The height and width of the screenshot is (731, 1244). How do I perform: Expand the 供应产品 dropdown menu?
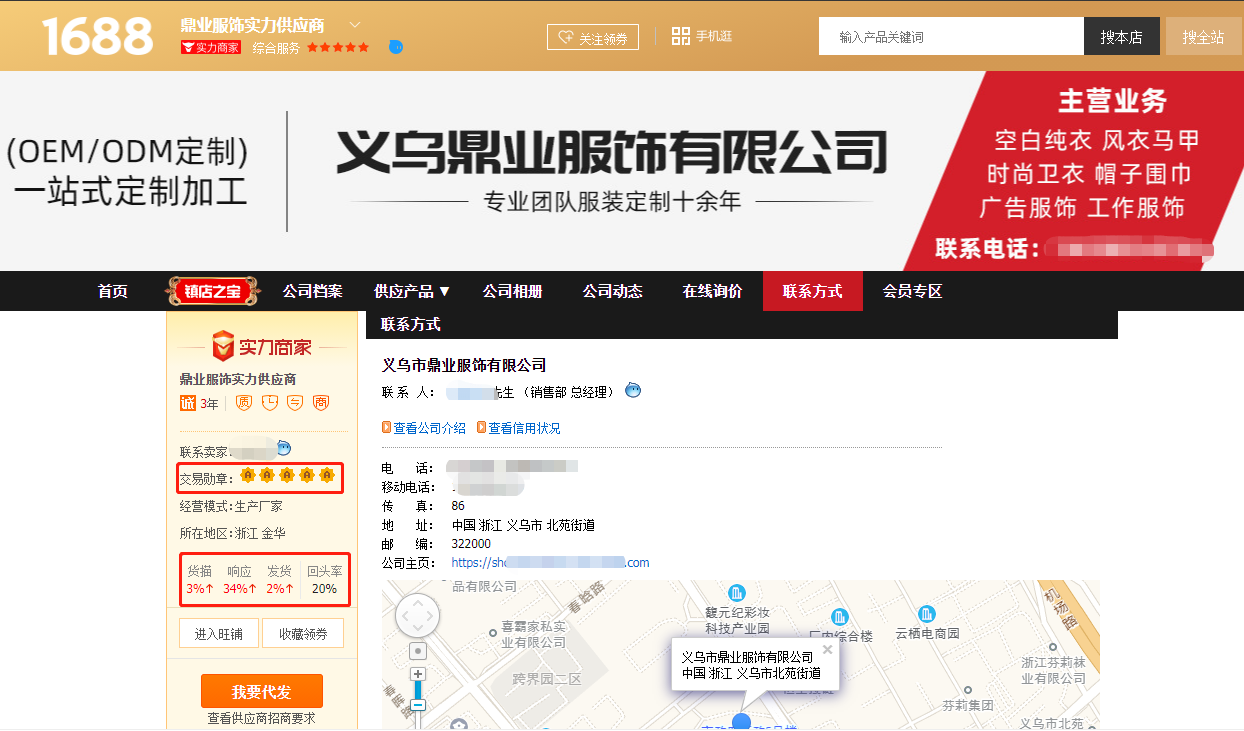(x=412, y=291)
